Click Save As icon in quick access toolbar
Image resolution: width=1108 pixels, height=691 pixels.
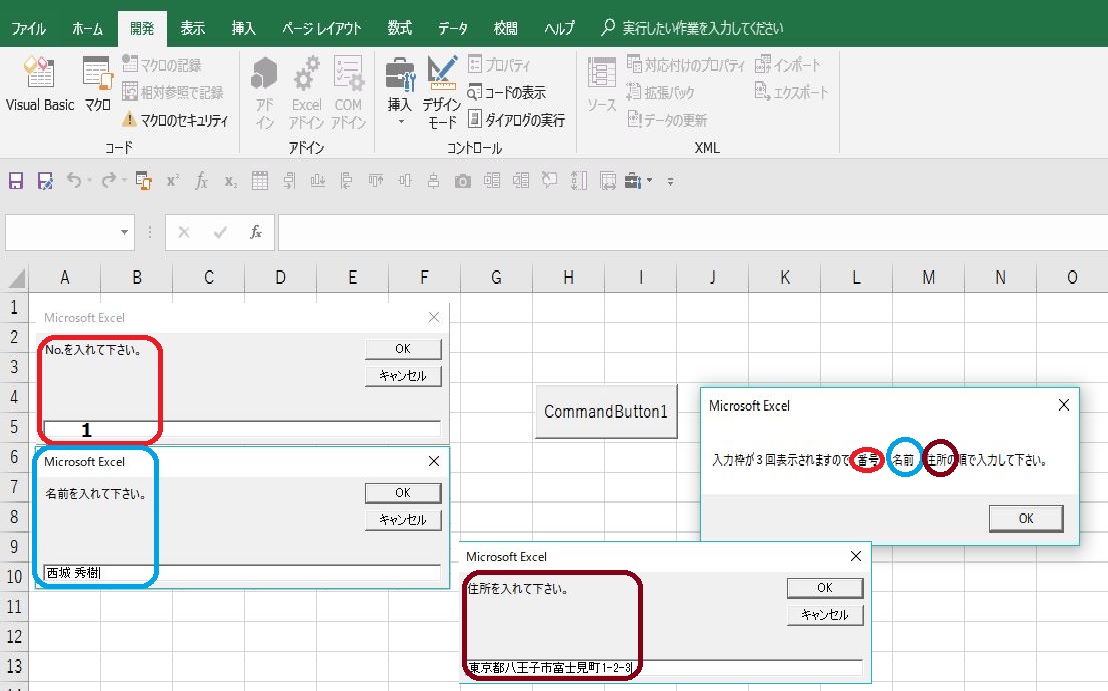[x=45, y=181]
